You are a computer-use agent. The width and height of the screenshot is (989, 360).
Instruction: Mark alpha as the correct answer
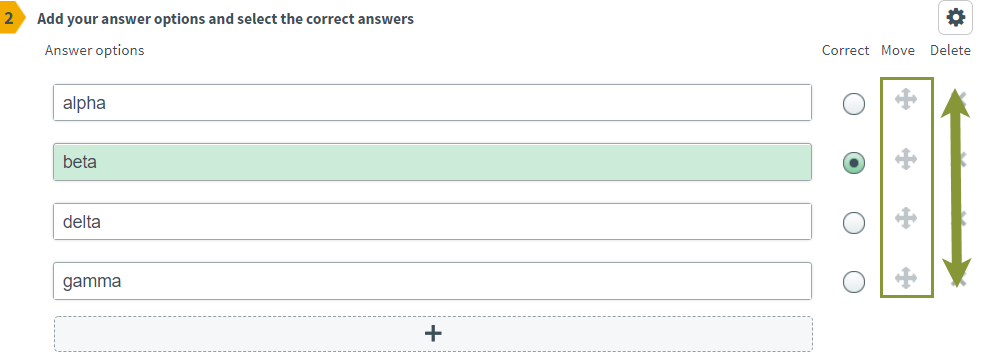(x=854, y=104)
